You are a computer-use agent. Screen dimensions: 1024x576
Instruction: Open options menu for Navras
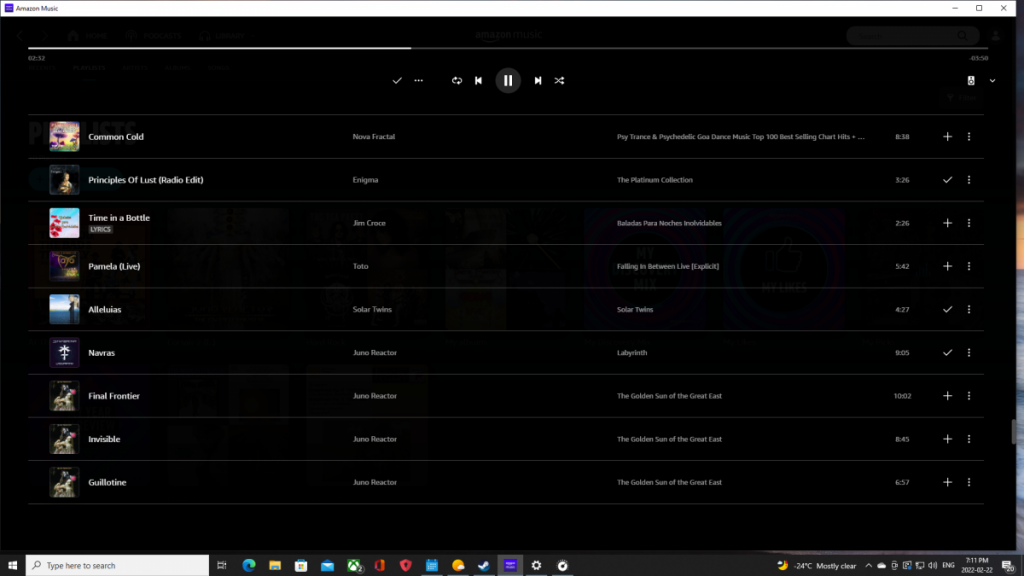coord(968,353)
